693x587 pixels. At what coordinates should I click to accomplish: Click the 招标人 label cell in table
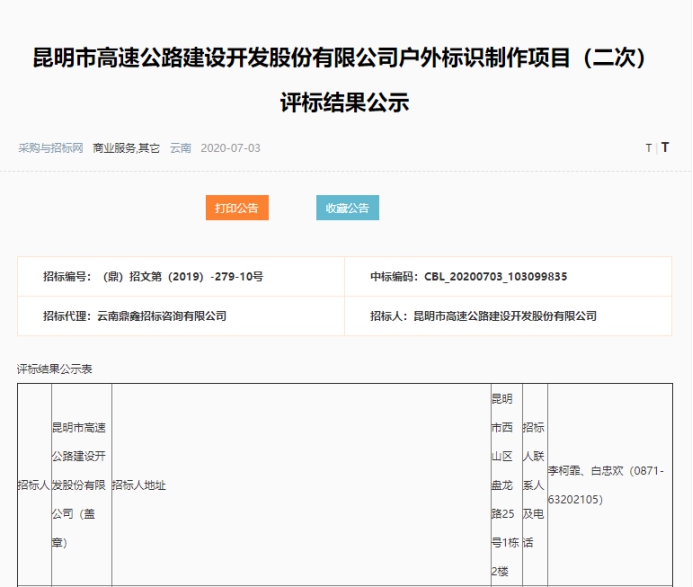coord(33,485)
